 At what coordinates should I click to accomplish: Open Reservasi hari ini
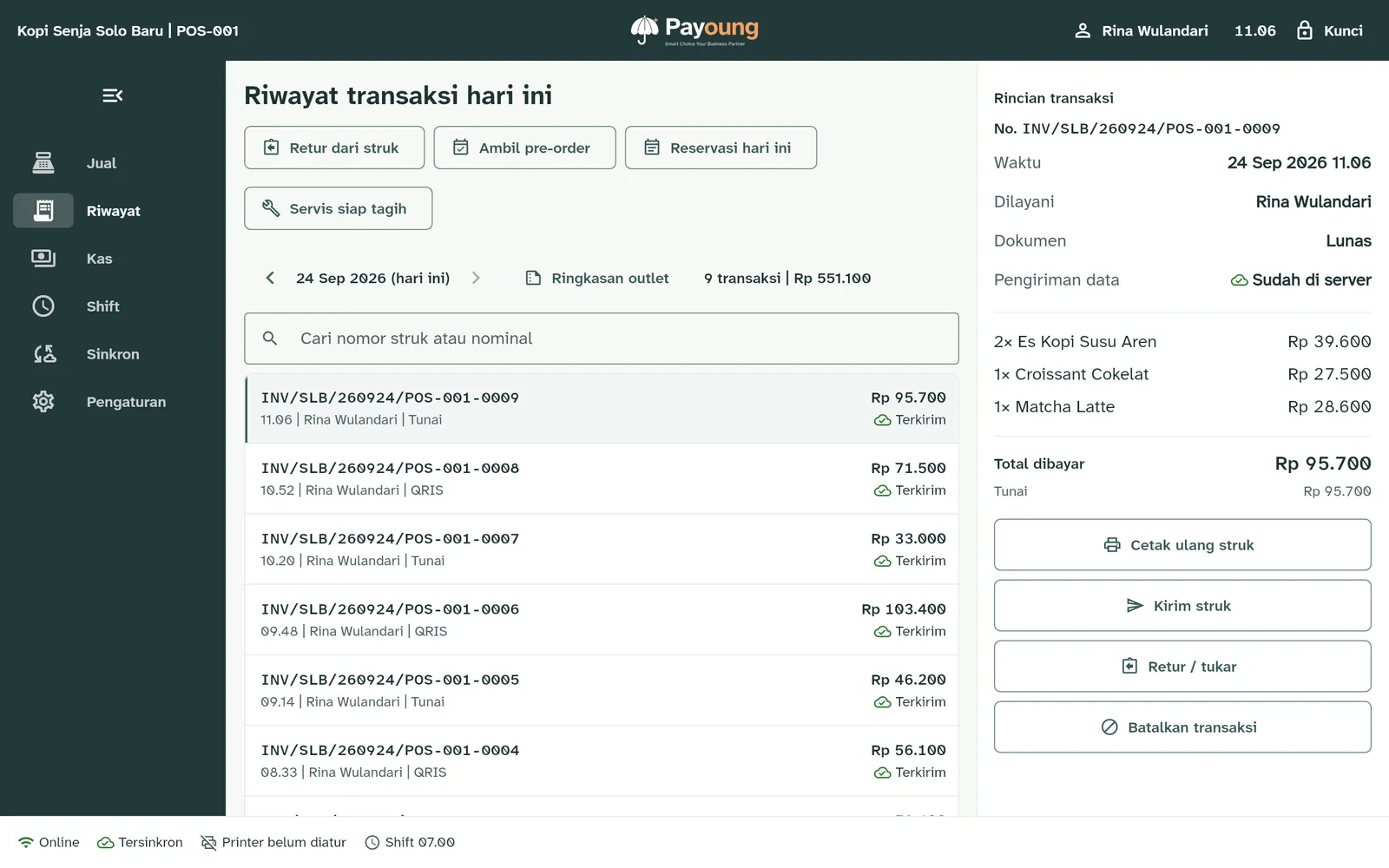(x=721, y=148)
